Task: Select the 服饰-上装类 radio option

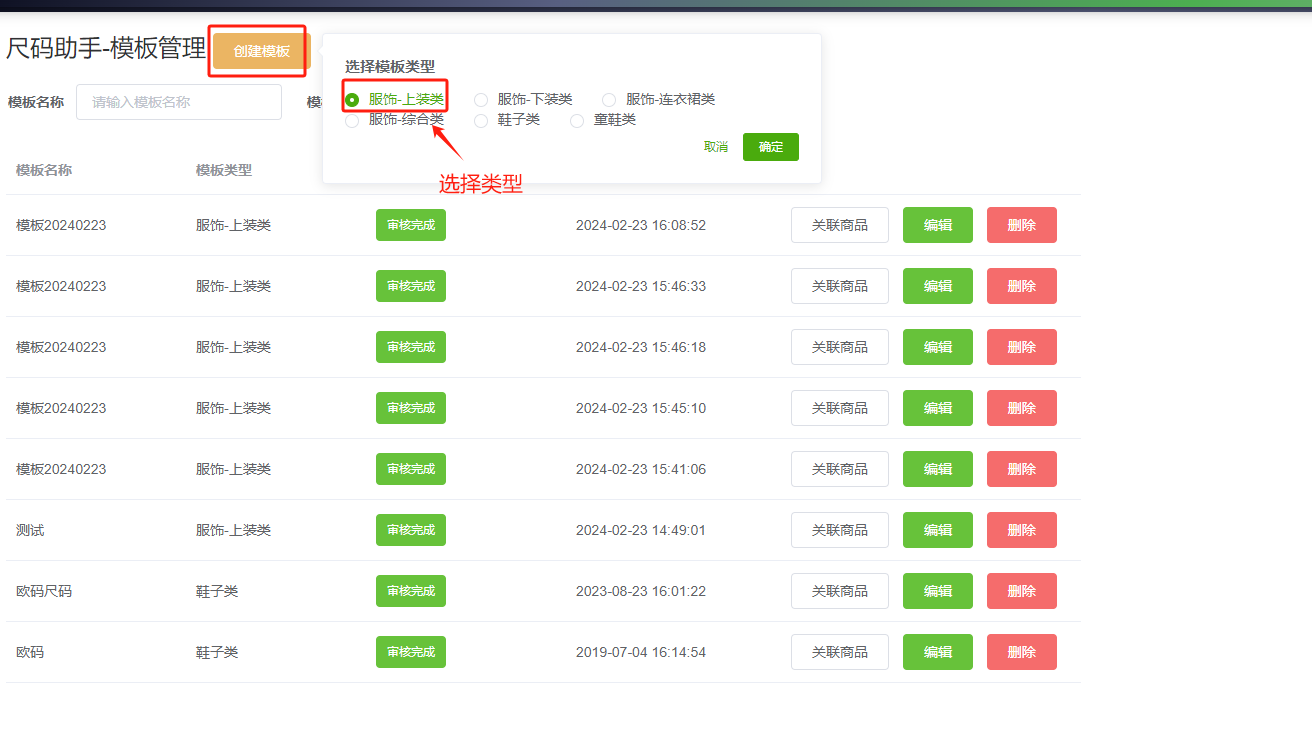Action: coord(352,100)
